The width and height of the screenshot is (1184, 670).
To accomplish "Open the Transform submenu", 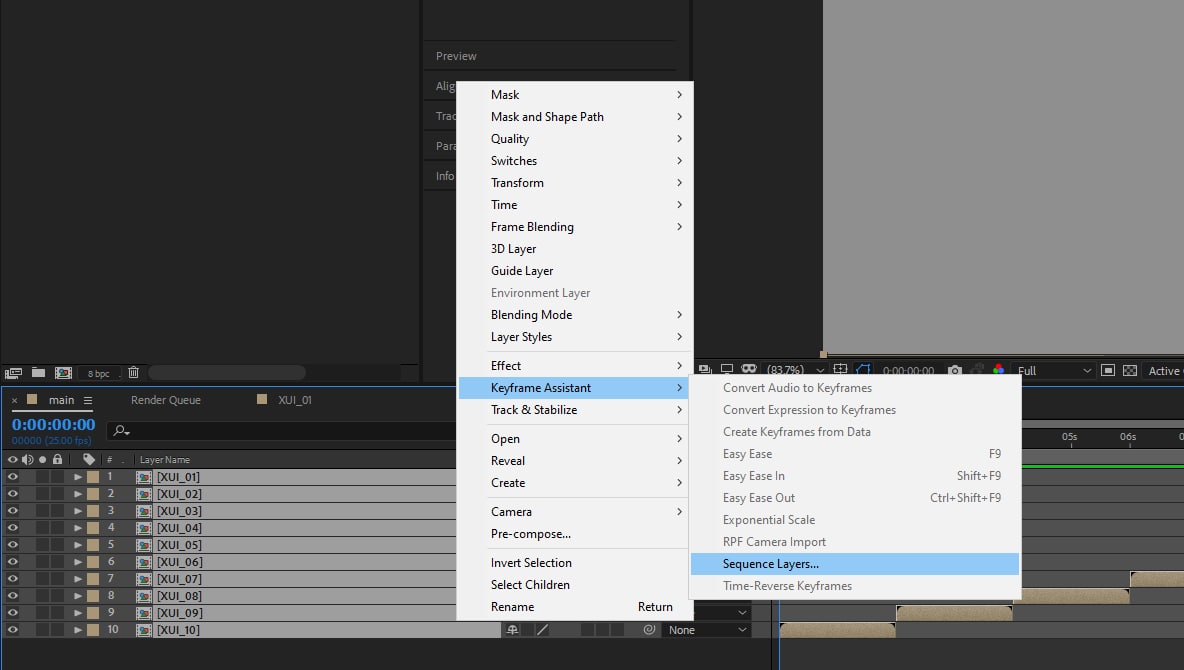I will (575, 183).
